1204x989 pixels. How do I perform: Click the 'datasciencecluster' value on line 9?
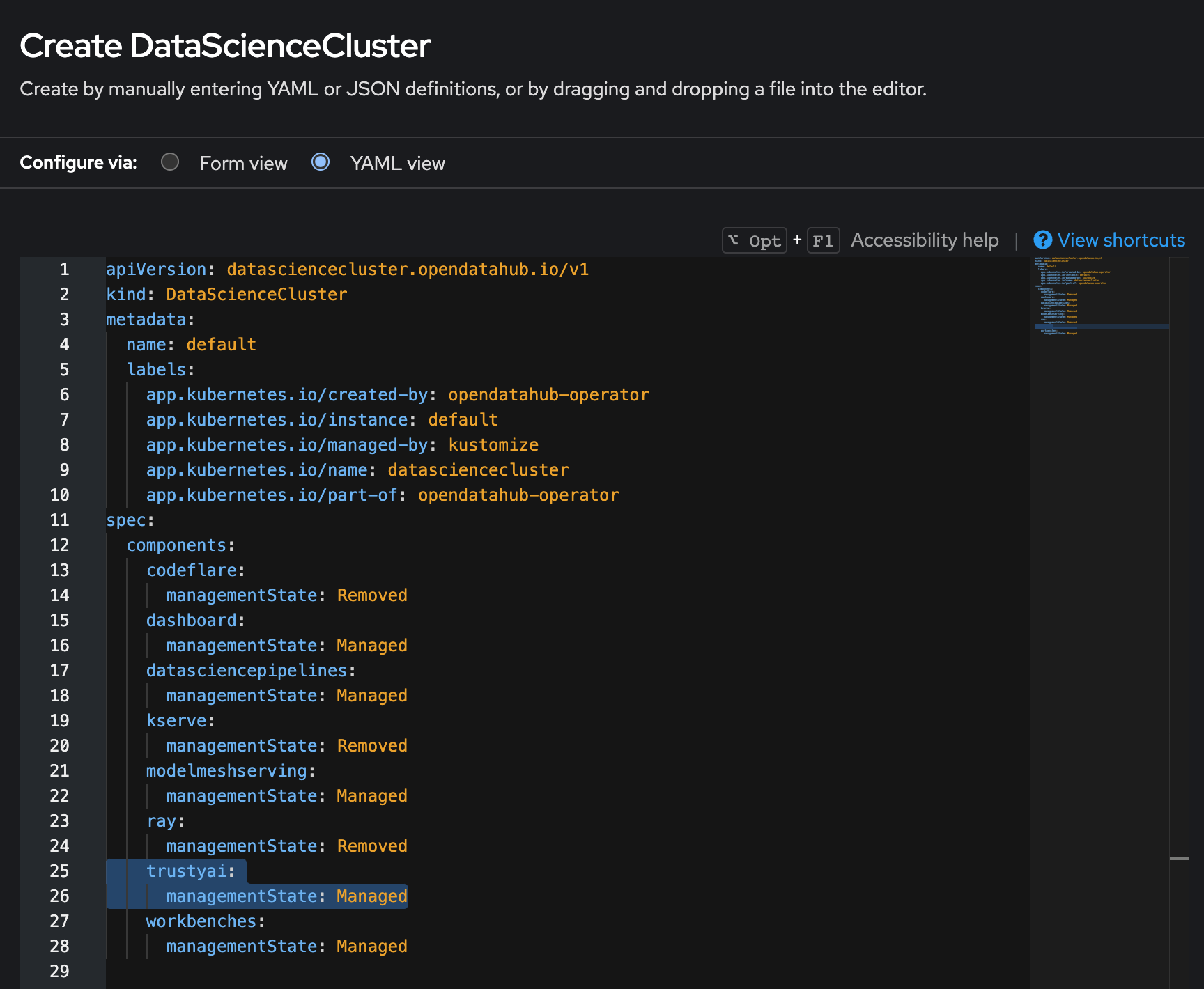(479, 470)
